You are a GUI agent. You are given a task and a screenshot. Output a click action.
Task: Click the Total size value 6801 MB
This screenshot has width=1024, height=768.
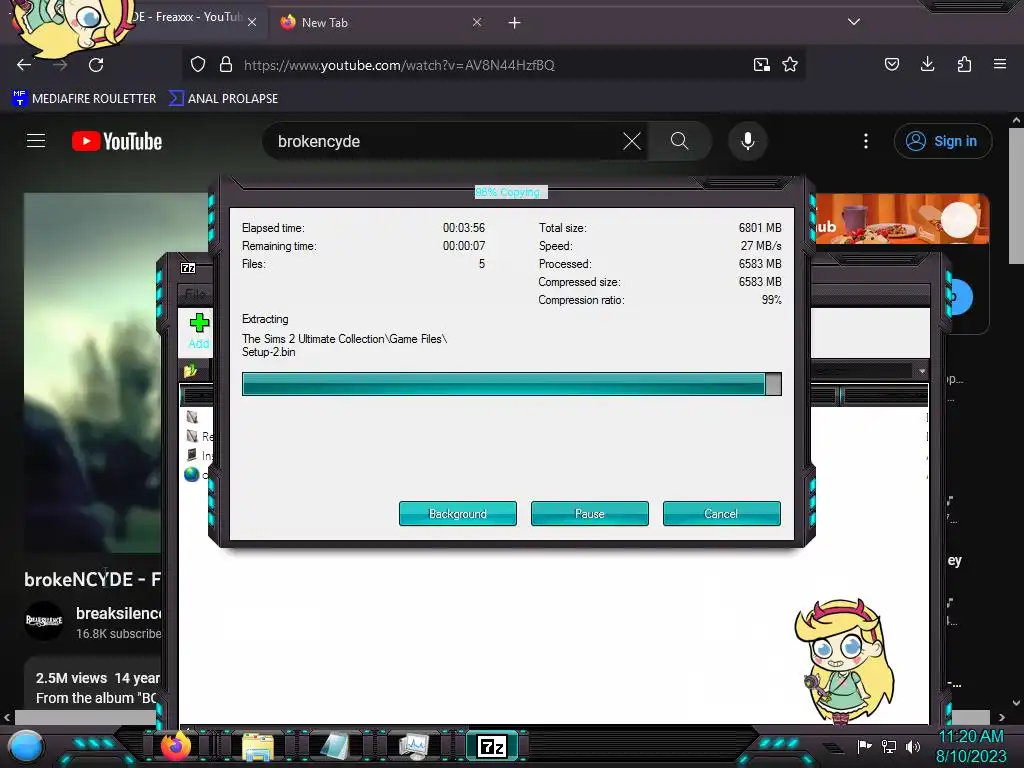(x=760, y=227)
